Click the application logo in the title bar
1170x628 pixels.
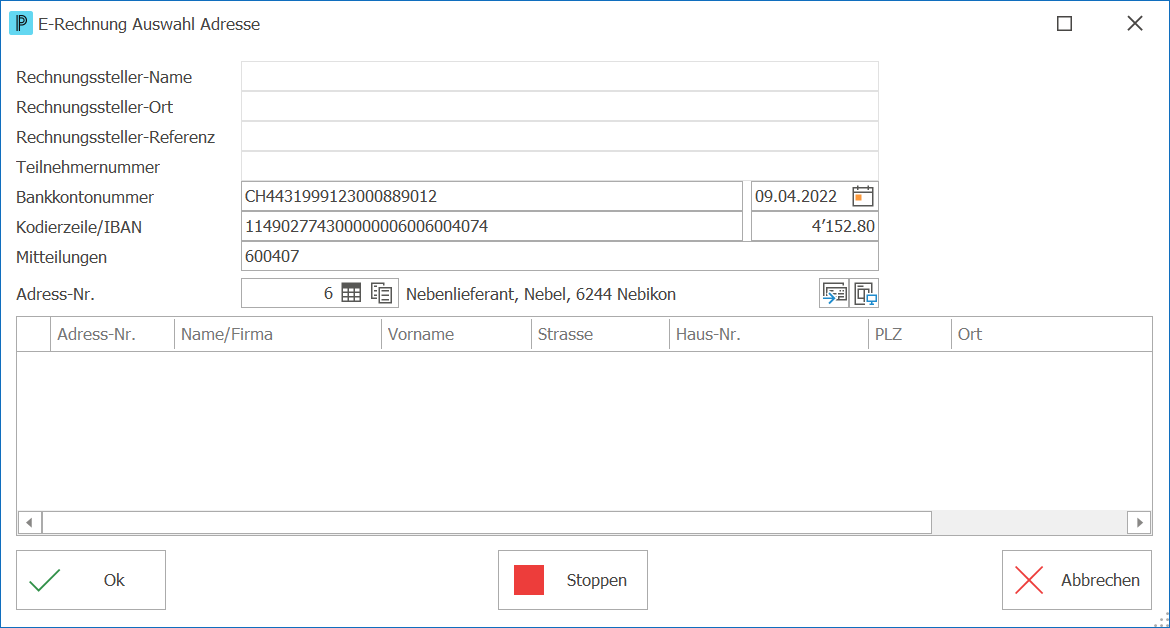tap(20, 23)
